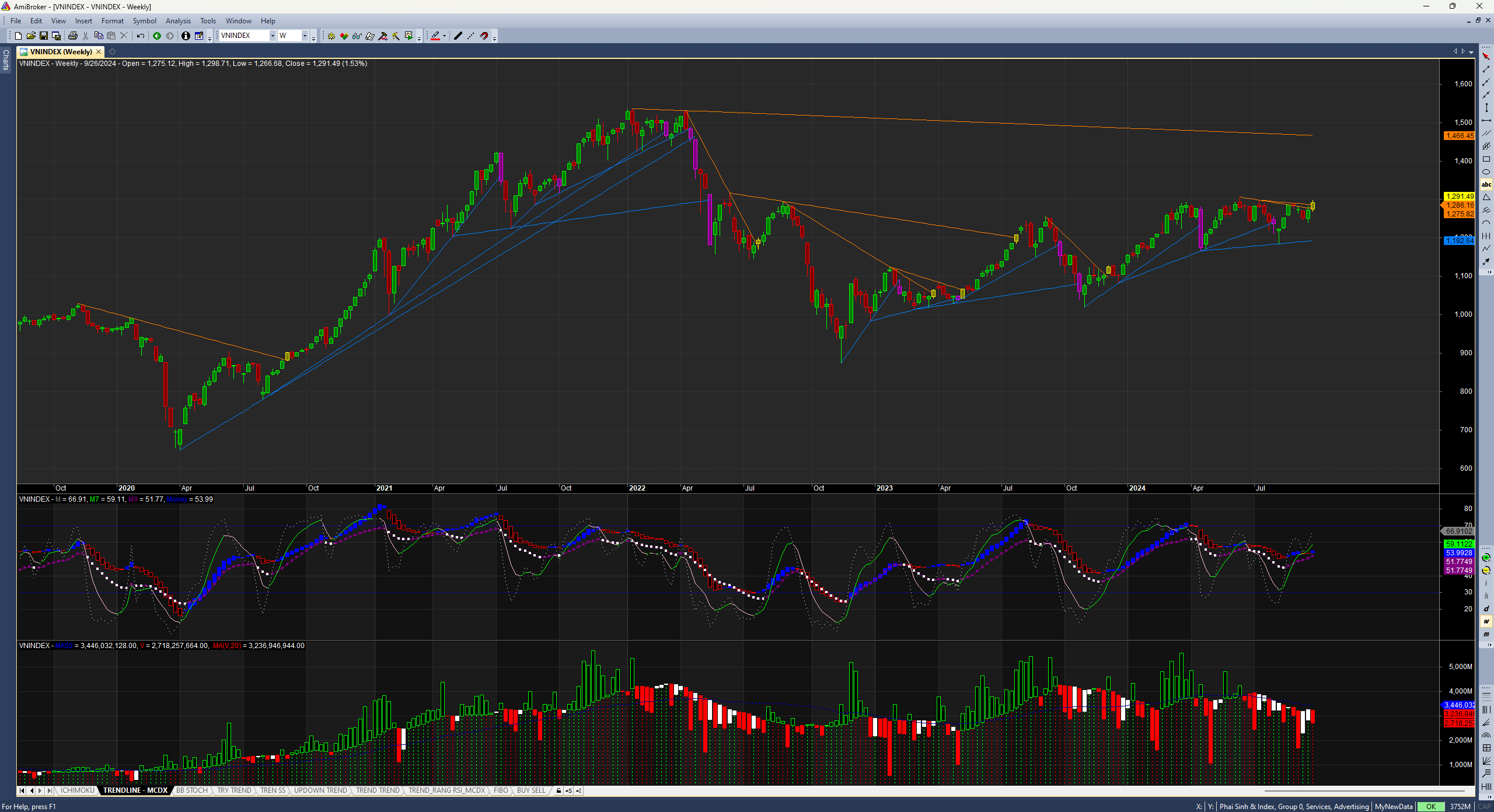
Task: Select the Zig-zag line tool
Action: point(1486,249)
